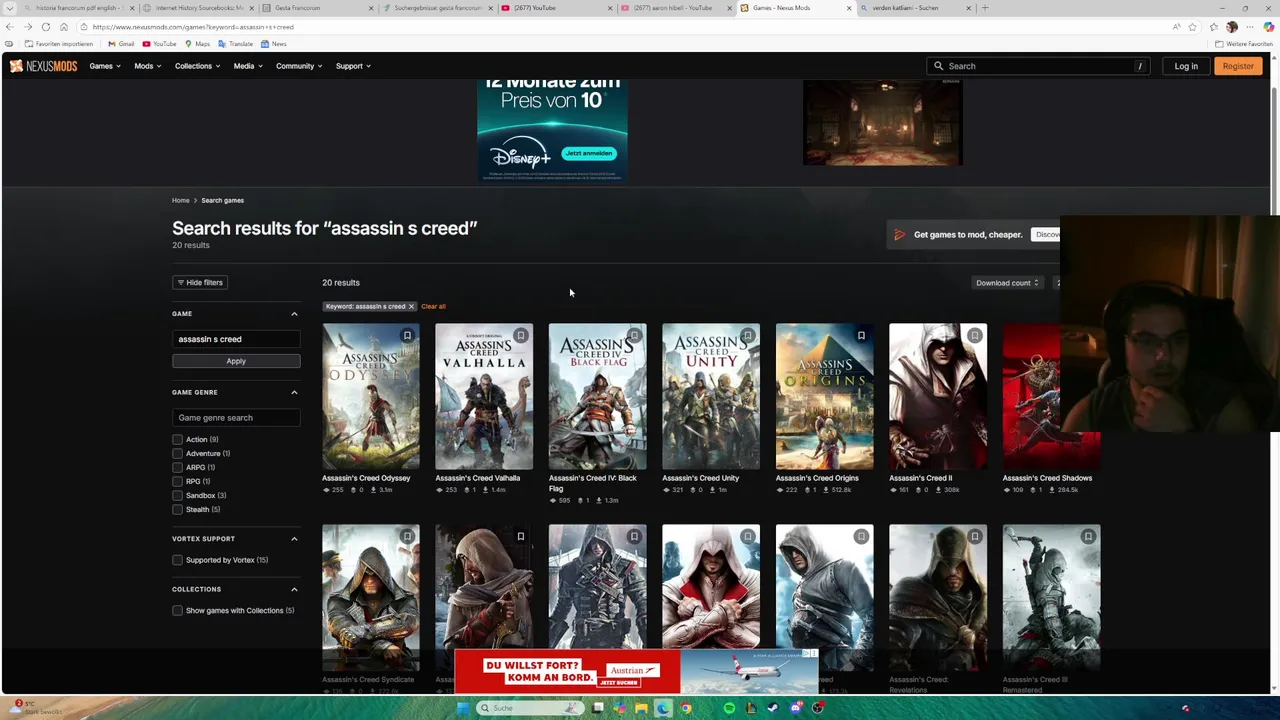
Task: Check Show games with Collections option
Action: coord(177,611)
